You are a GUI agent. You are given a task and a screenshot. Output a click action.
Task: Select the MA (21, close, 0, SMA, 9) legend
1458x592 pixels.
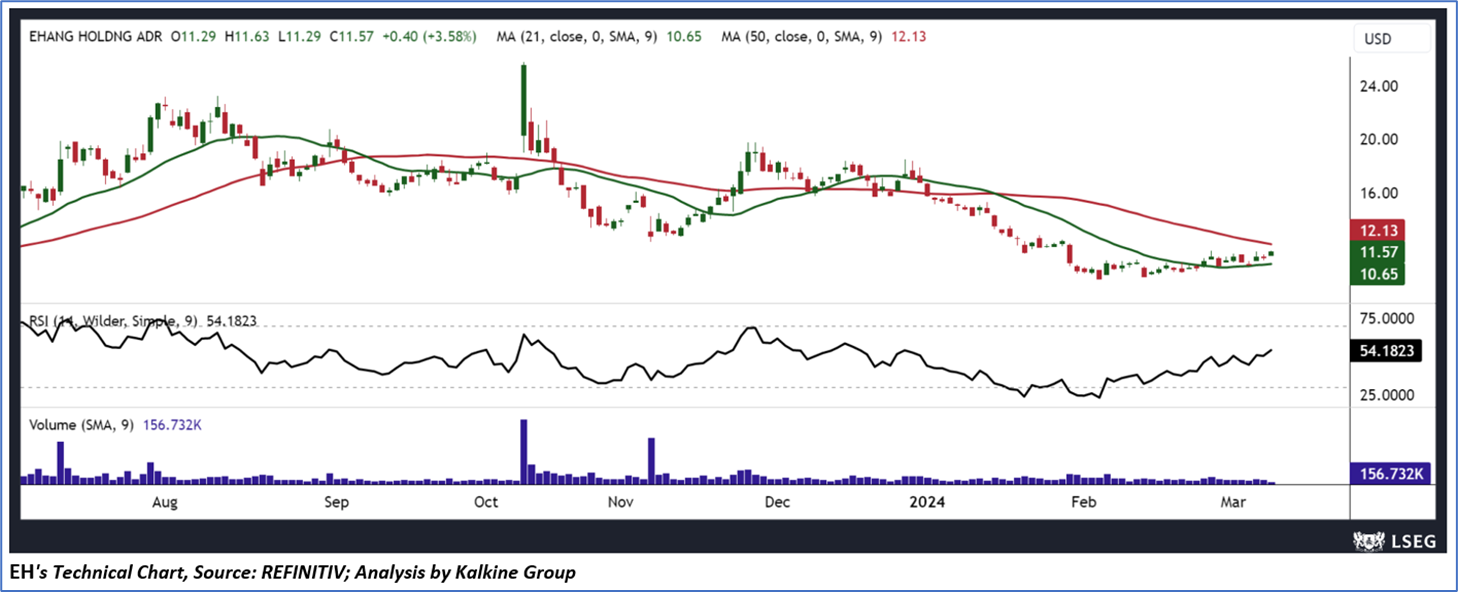pos(599,36)
